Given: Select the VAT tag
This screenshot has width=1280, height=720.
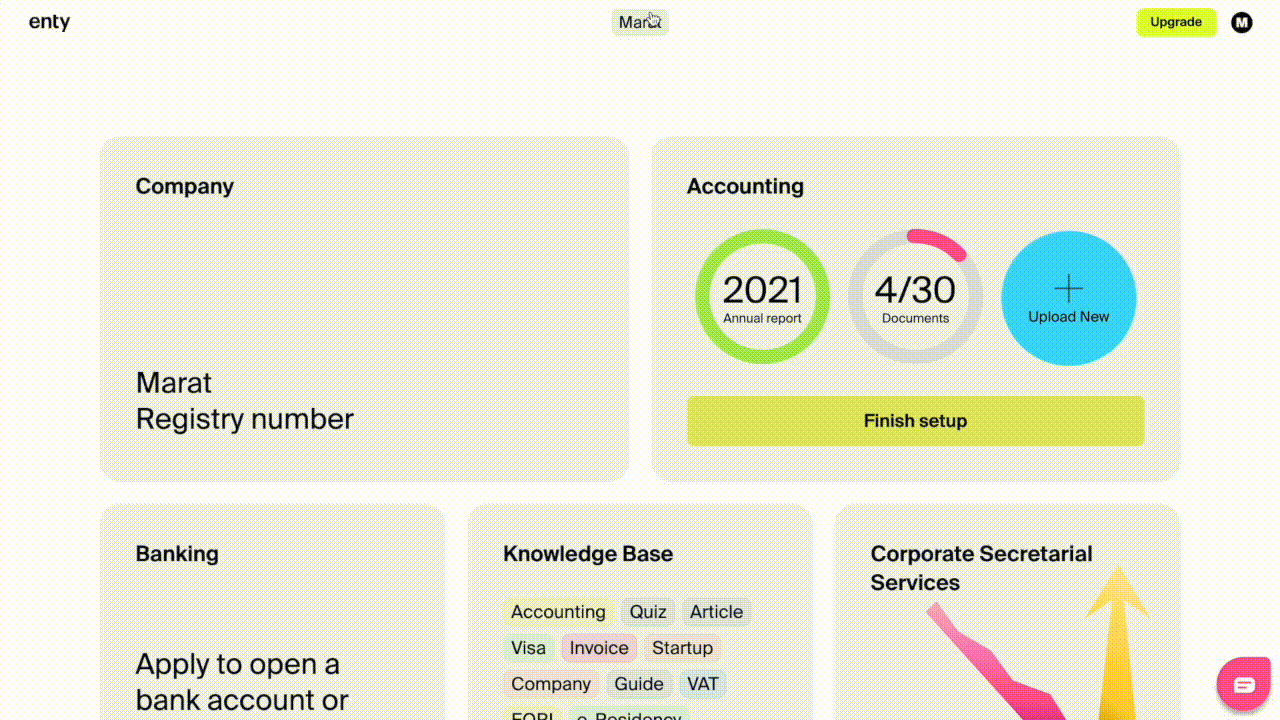Looking at the screenshot, I should (702, 684).
